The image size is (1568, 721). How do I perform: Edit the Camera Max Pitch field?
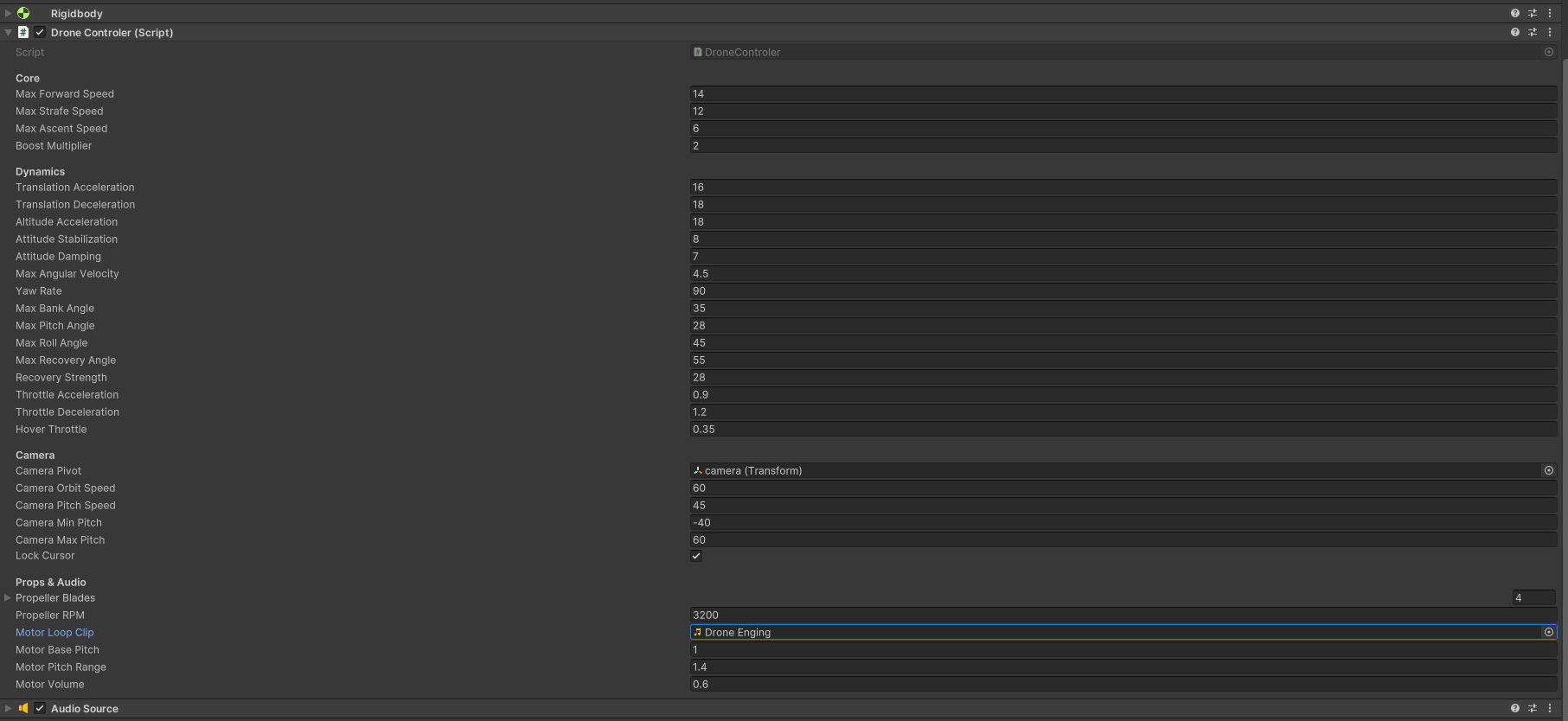(x=1123, y=539)
